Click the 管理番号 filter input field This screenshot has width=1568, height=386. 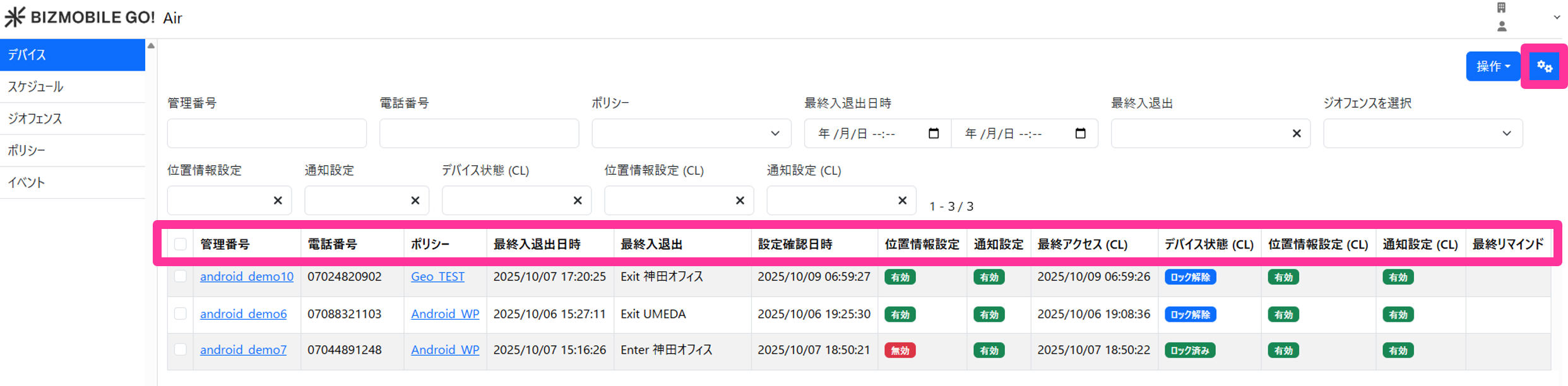pyautogui.click(x=266, y=134)
